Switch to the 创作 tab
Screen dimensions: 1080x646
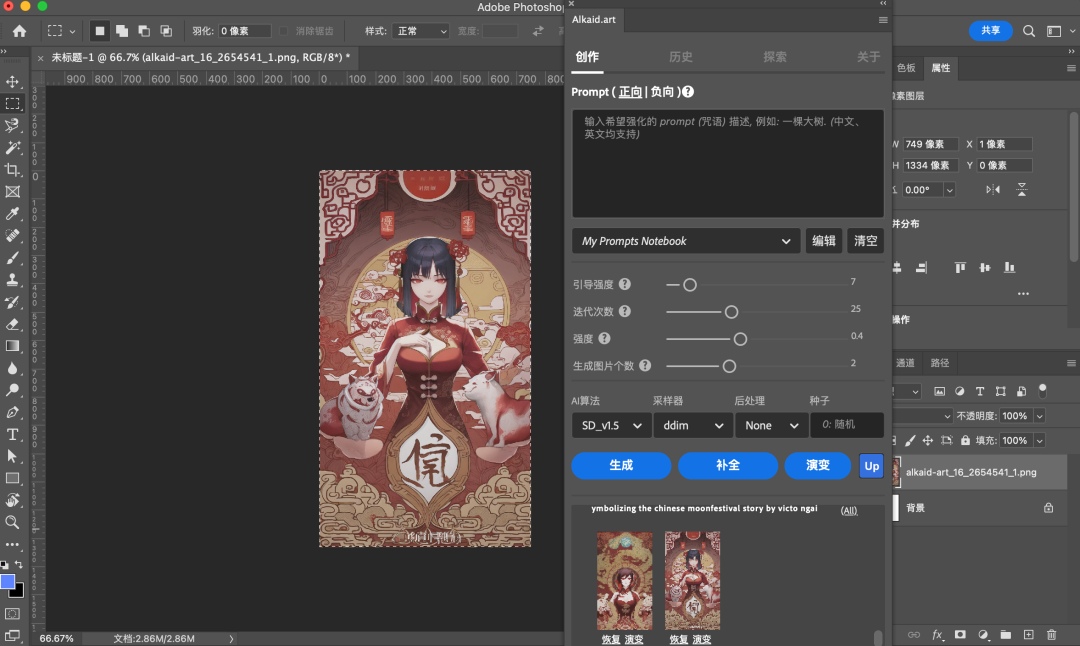(588, 57)
